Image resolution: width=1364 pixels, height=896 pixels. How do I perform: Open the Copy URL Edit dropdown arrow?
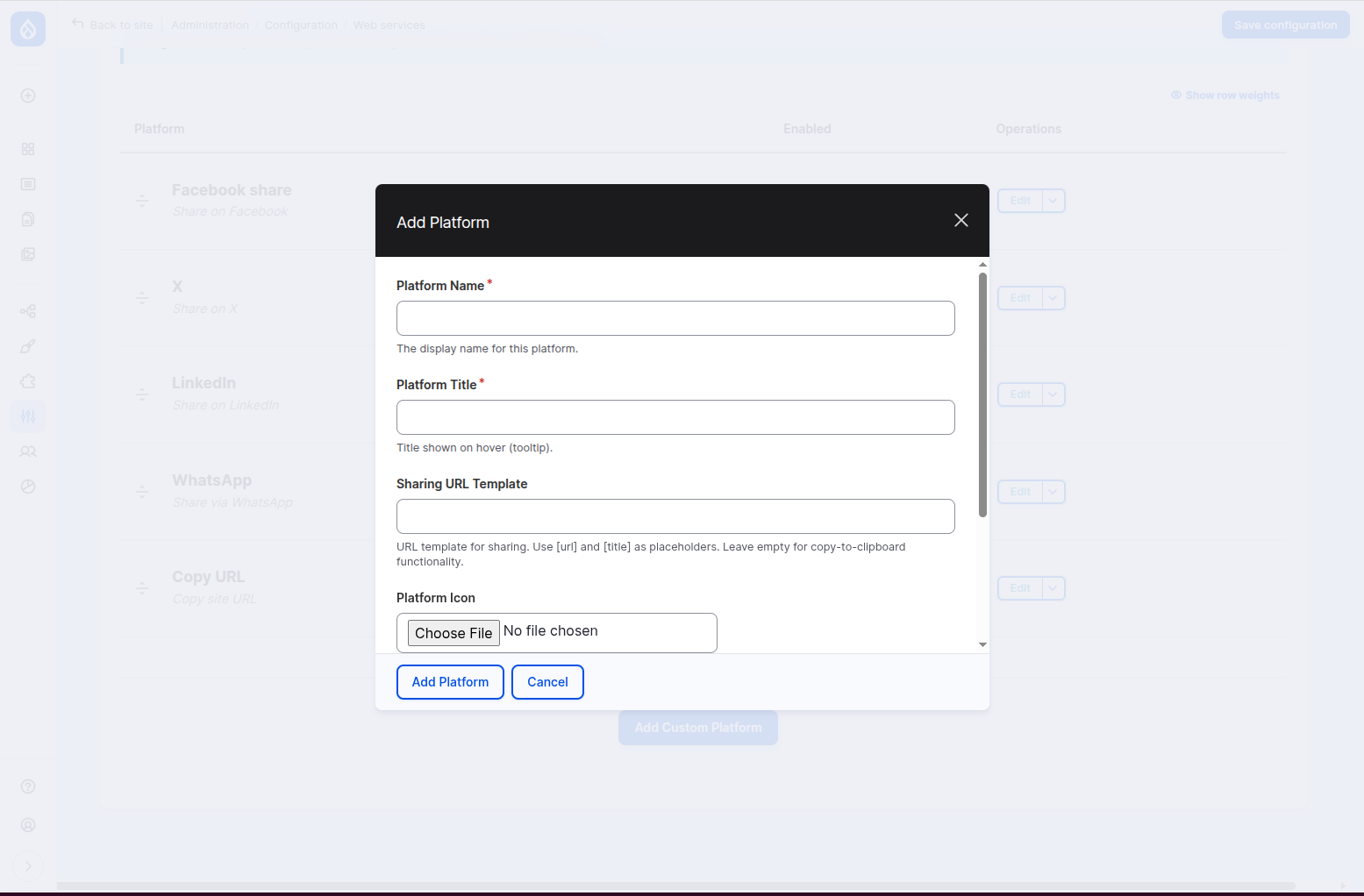1053,588
